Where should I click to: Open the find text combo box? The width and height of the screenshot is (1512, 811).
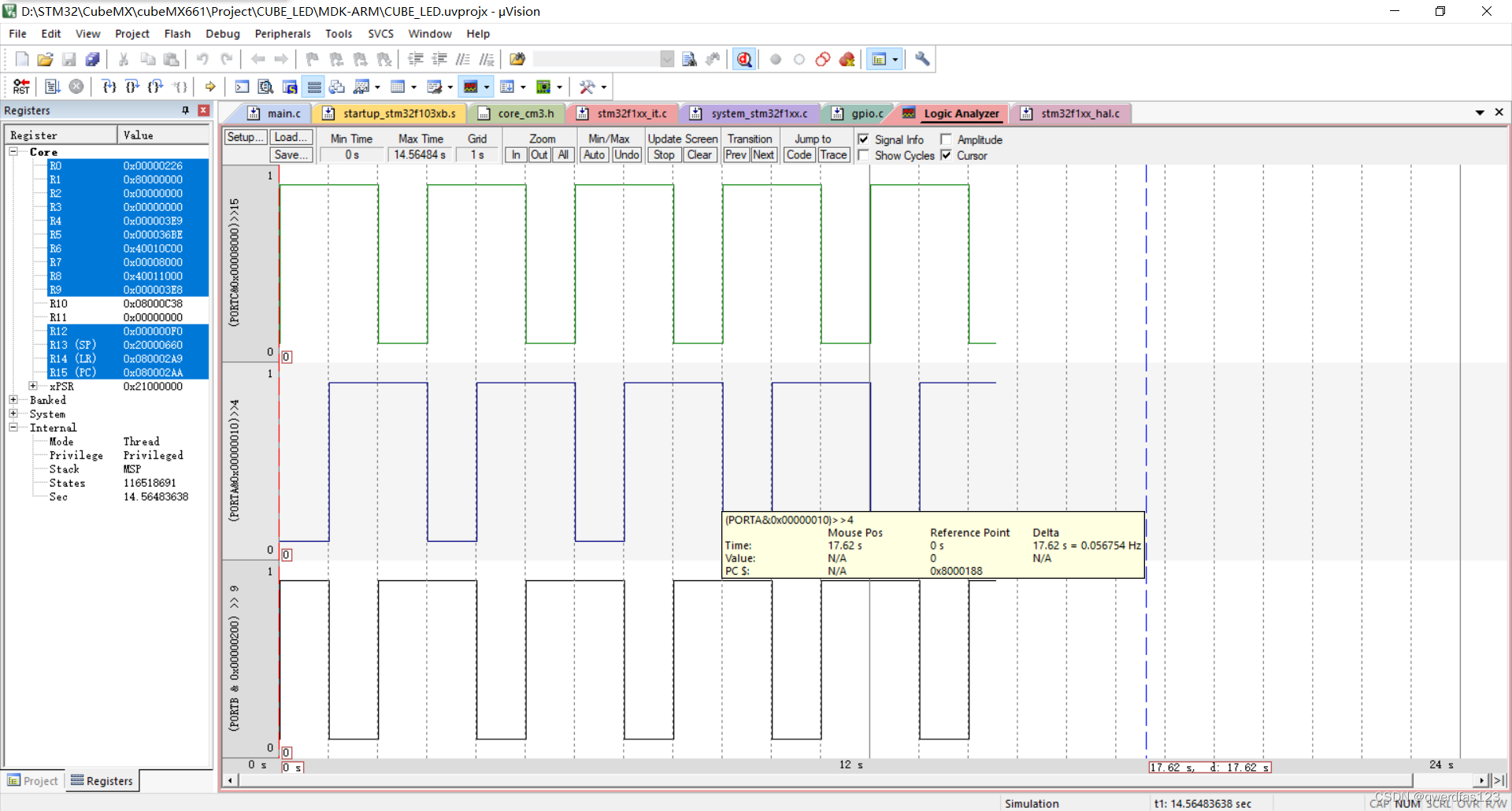(x=603, y=59)
